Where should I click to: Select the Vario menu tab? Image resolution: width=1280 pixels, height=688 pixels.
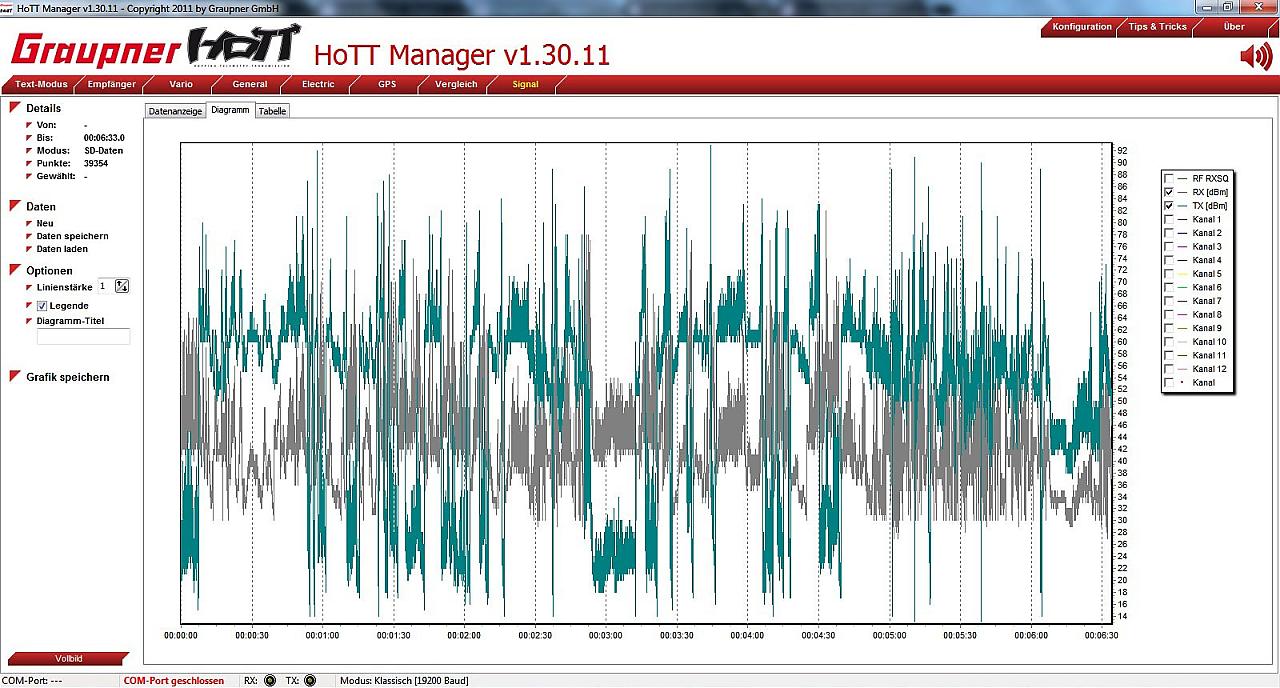181,84
